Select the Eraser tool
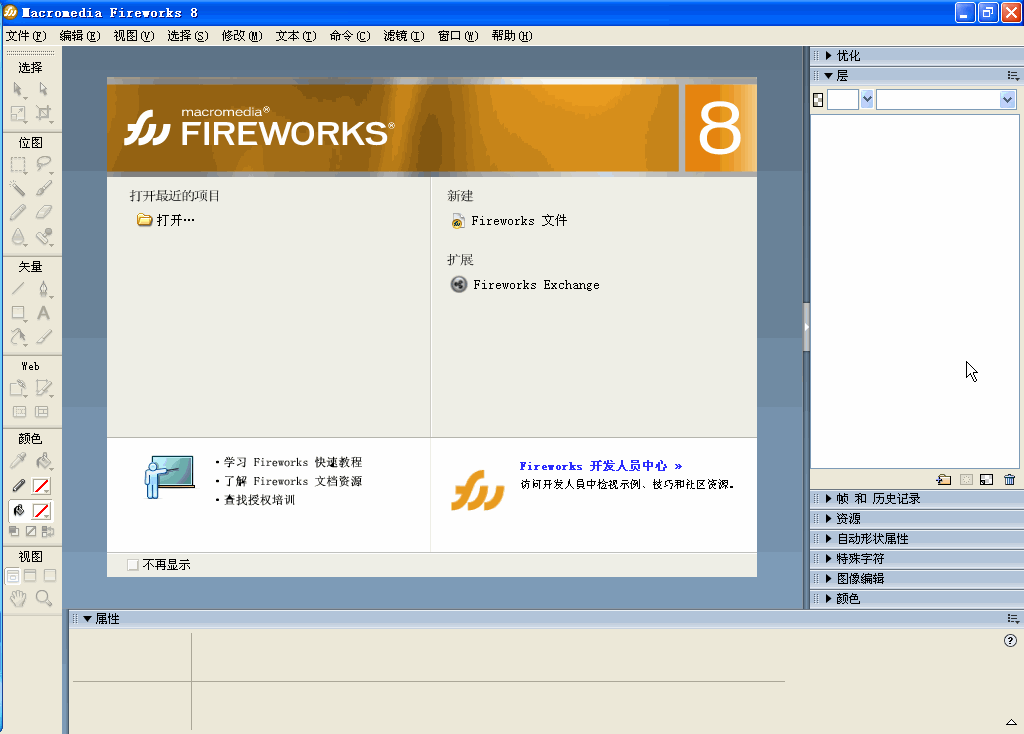This screenshot has height=734, width=1024. pyautogui.click(x=43, y=212)
